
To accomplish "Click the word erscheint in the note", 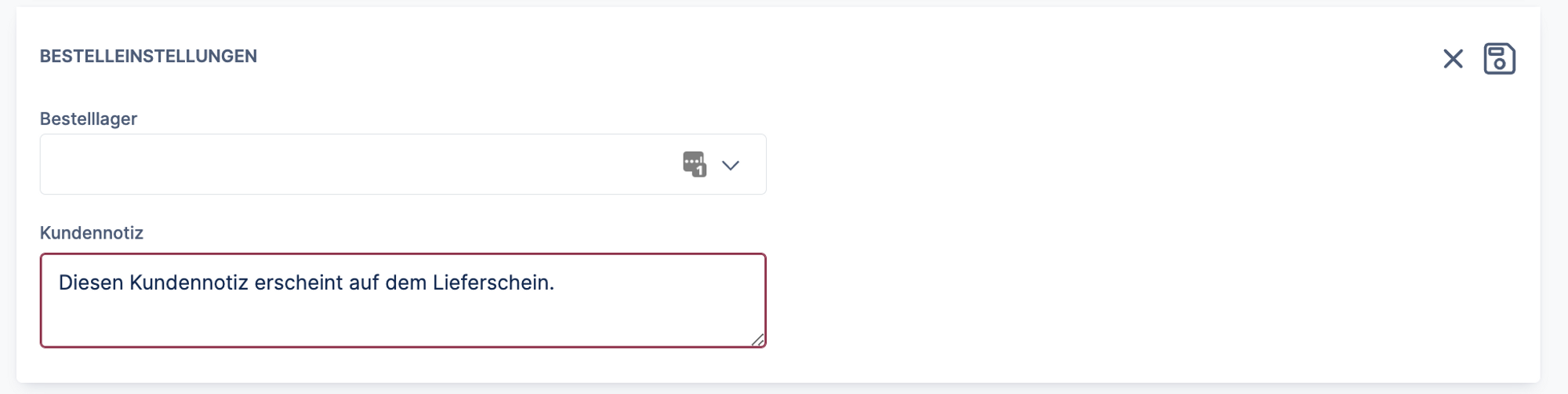I will (299, 283).
